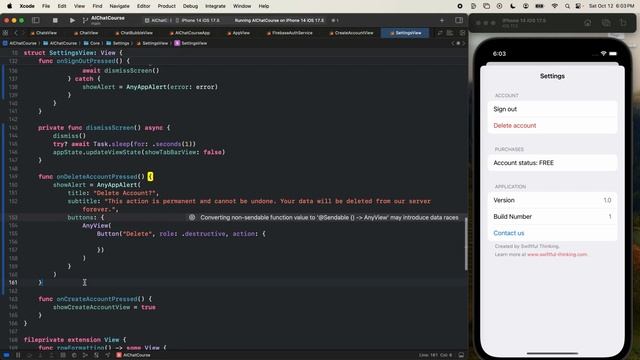Open the SettingsView struct breadcrumb
The image size is (640, 360).
tap(191, 43)
